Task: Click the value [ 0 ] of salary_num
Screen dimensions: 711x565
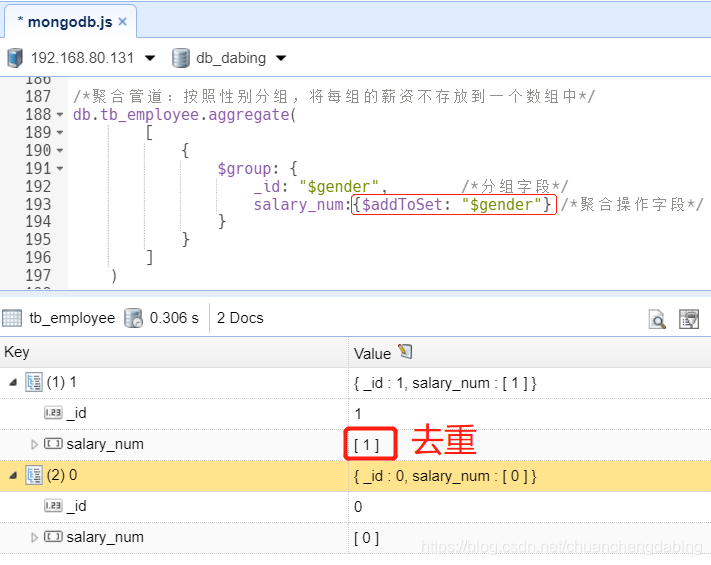Action: (x=366, y=538)
